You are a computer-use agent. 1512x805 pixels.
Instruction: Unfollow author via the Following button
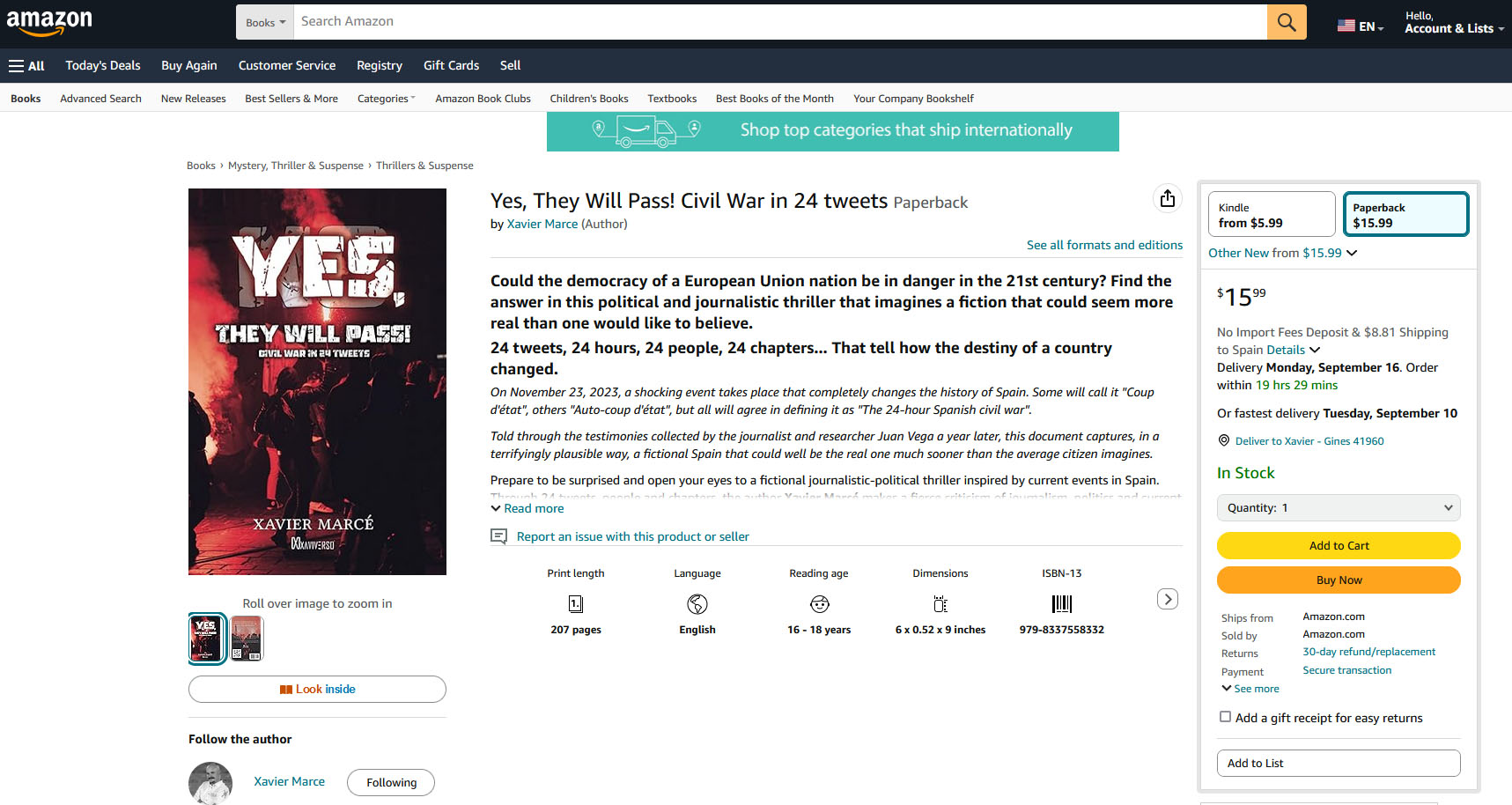pos(390,782)
